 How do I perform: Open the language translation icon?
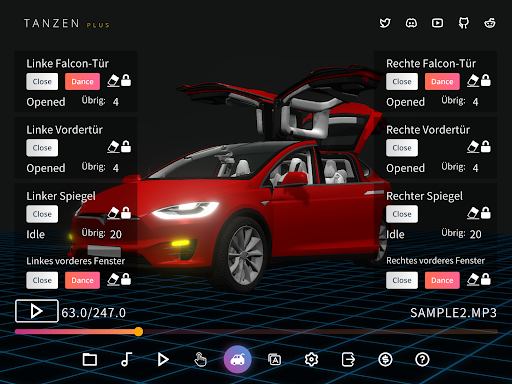click(275, 360)
